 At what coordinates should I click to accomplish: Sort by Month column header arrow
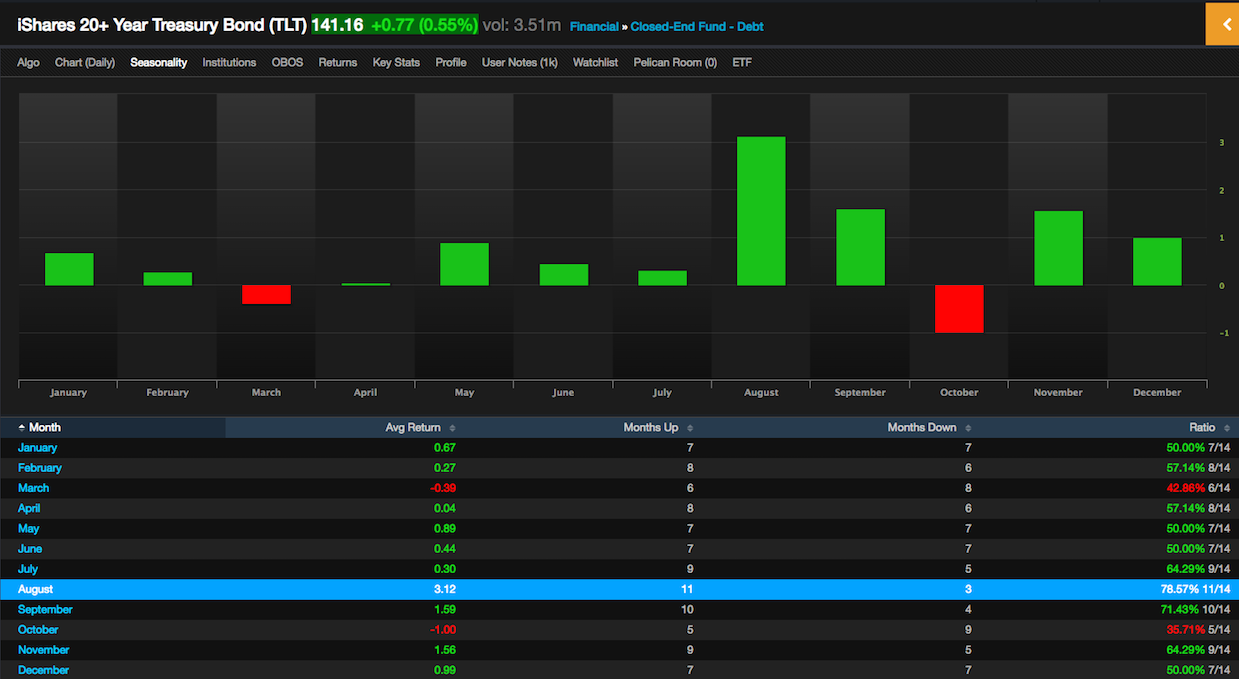22,428
